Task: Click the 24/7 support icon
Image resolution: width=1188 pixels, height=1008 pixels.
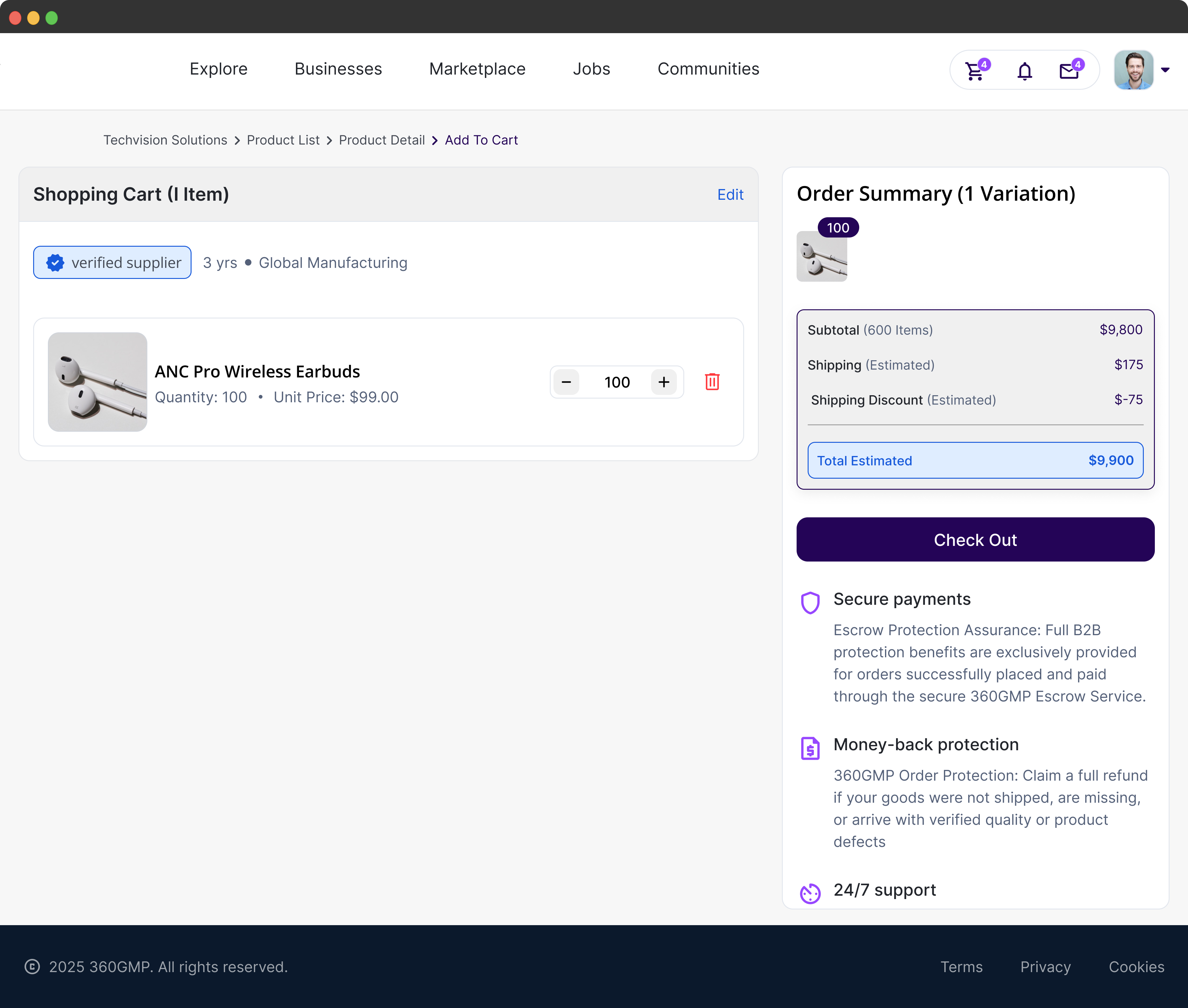Action: 809,893
